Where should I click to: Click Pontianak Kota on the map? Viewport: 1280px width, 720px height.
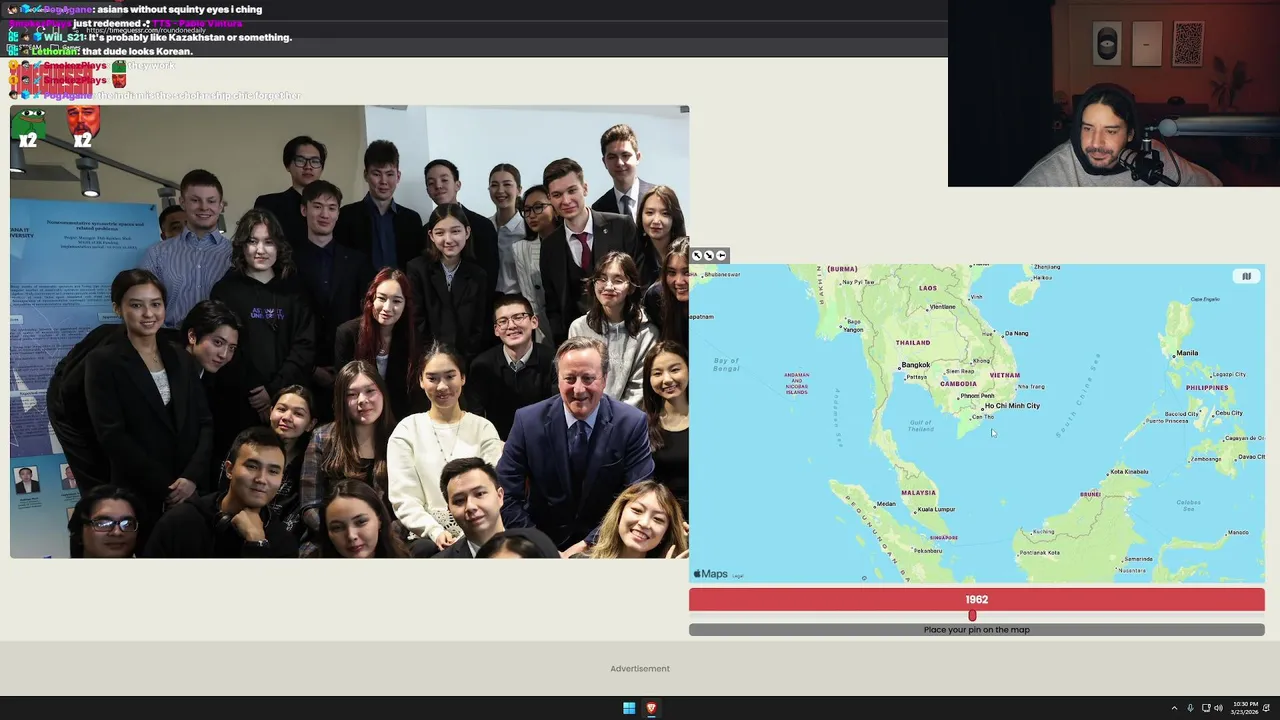pyautogui.click(x=1041, y=552)
